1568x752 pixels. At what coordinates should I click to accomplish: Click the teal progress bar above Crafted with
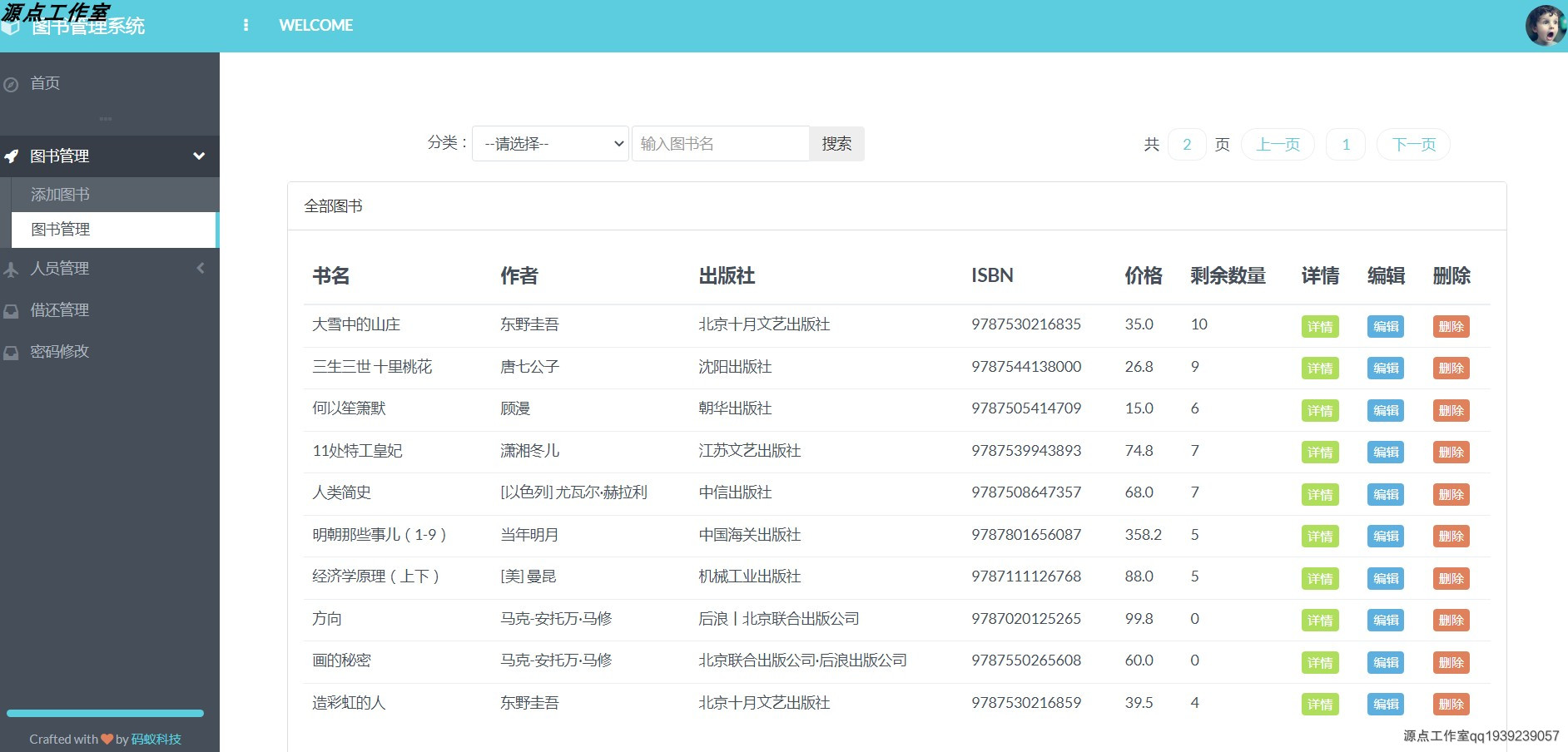point(104,713)
